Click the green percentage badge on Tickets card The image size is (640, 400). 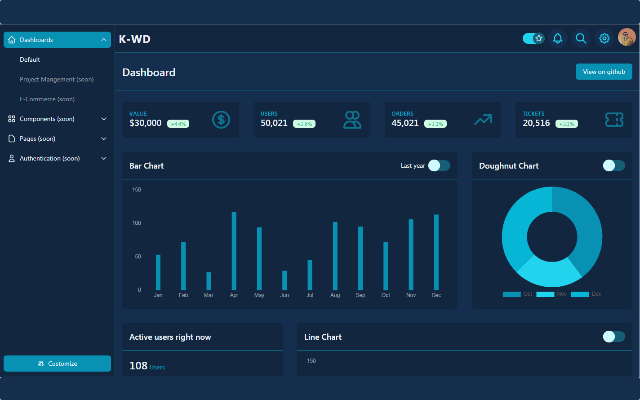coord(567,124)
